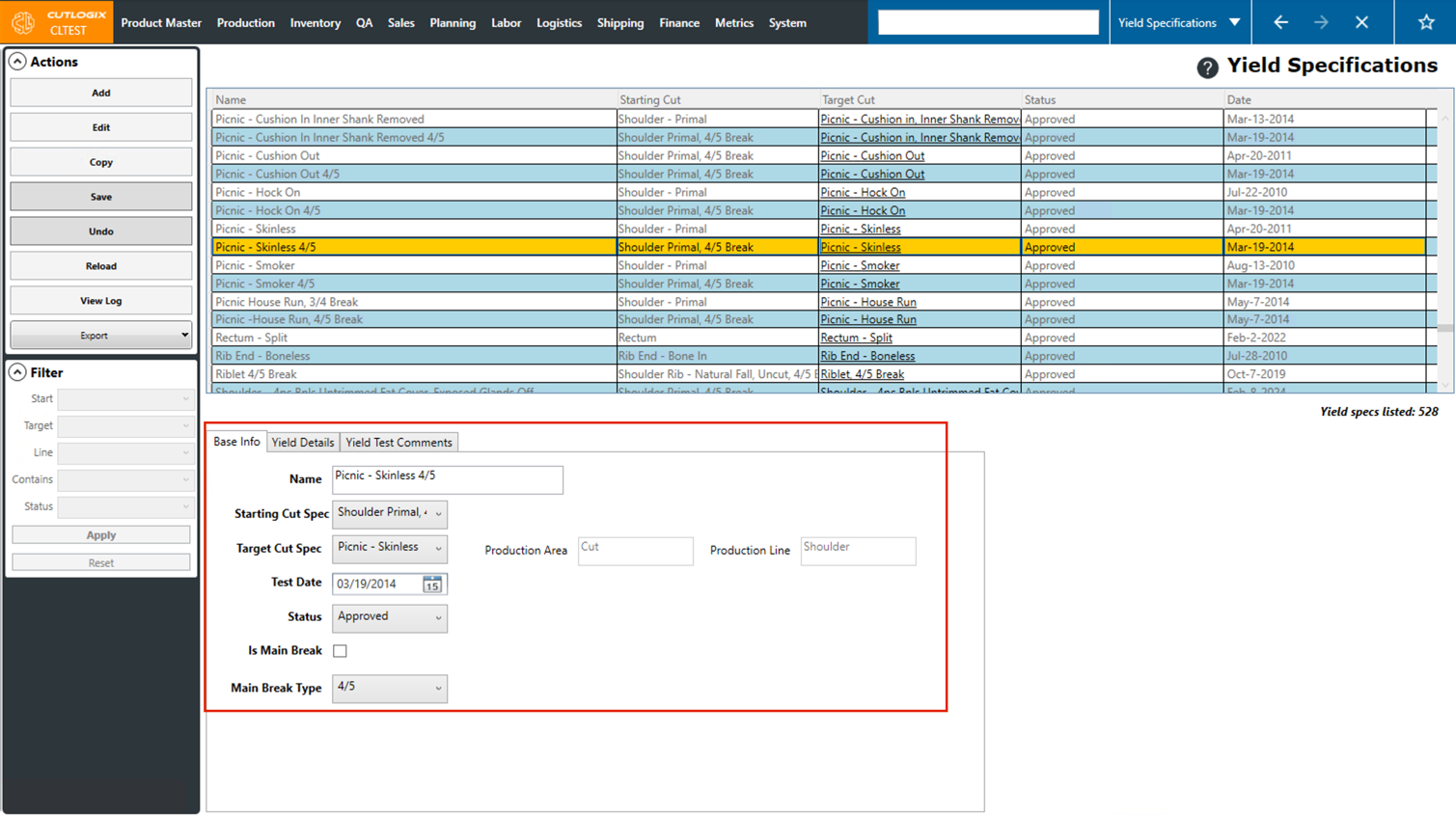Toggle the Is Main Break checkbox
Image resolution: width=1456 pixels, height=815 pixels.
click(340, 651)
